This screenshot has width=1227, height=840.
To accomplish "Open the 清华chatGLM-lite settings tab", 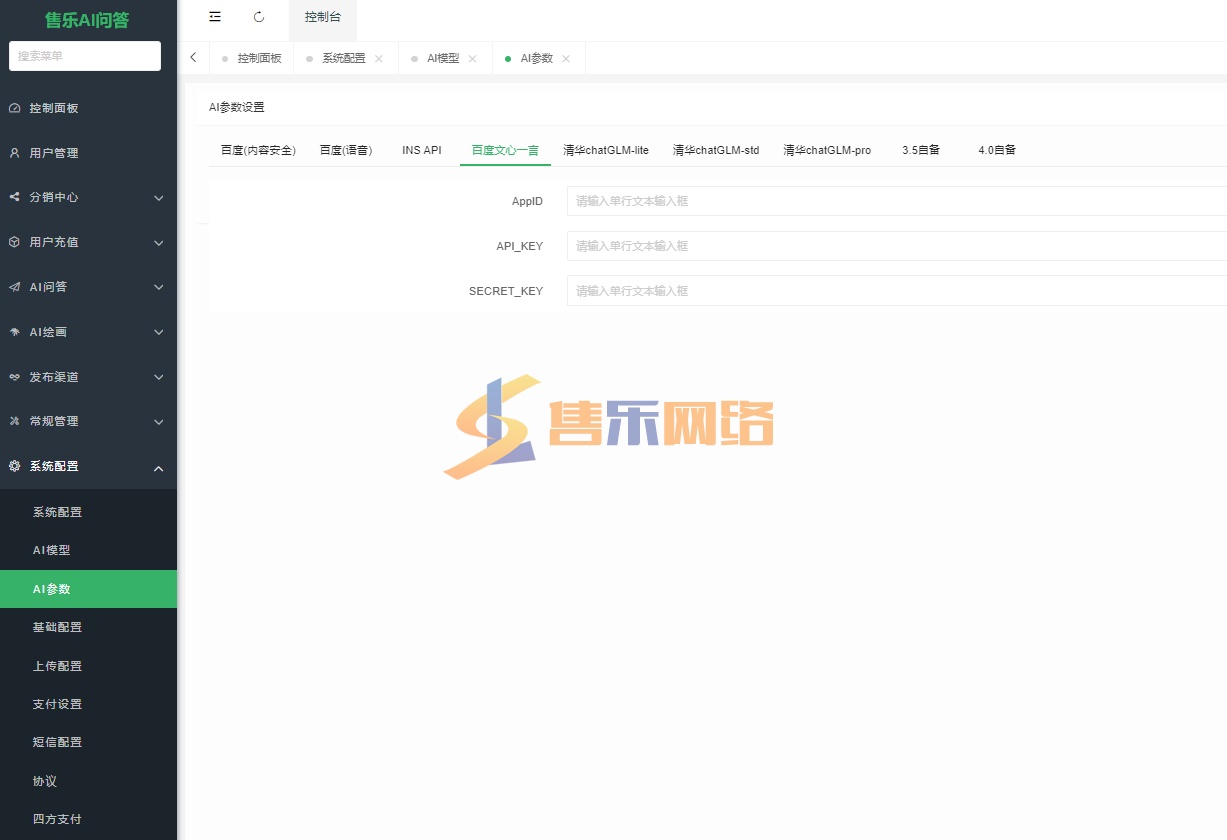I will coord(606,150).
